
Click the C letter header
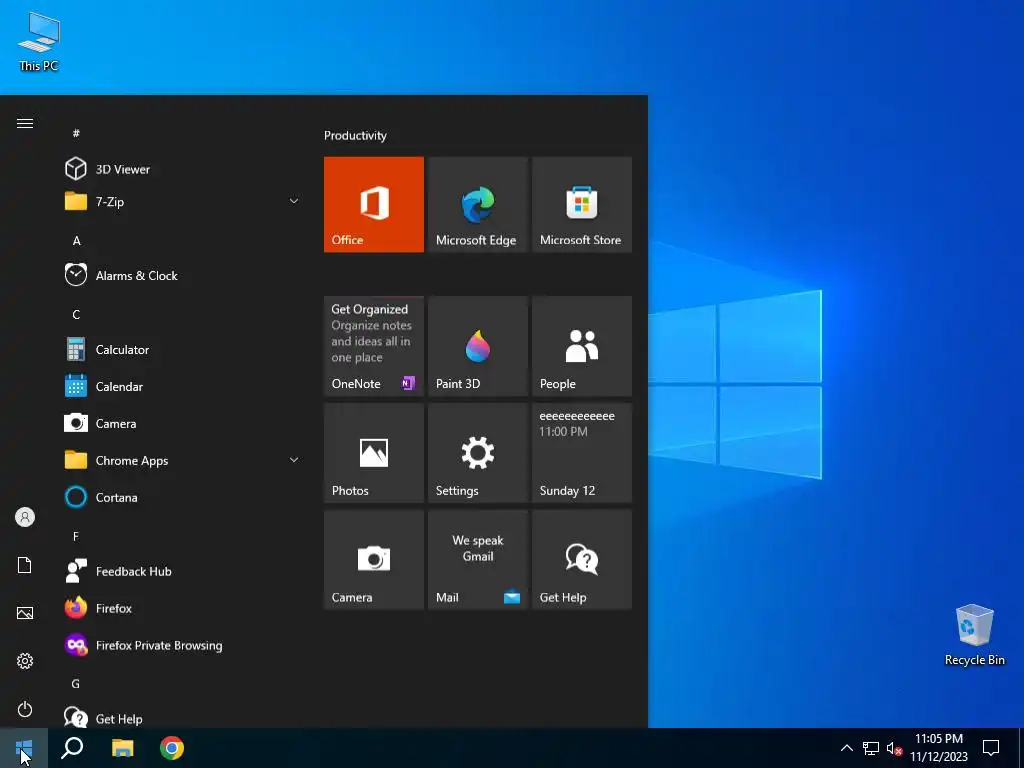(76, 315)
